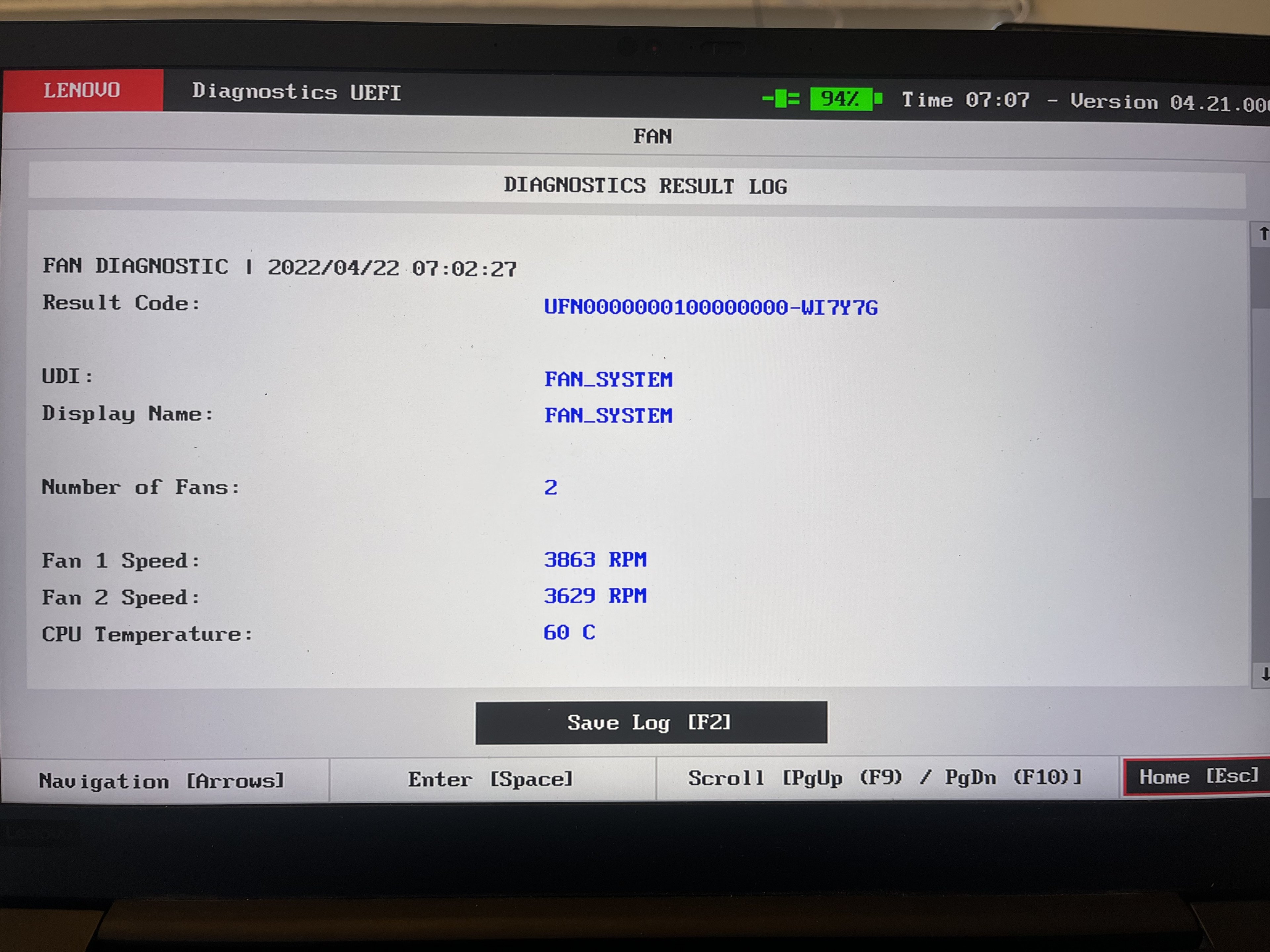Screen dimensions: 1270x952
Task: Click the Display Name FAN_SYSTEM value
Action: click(608, 416)
